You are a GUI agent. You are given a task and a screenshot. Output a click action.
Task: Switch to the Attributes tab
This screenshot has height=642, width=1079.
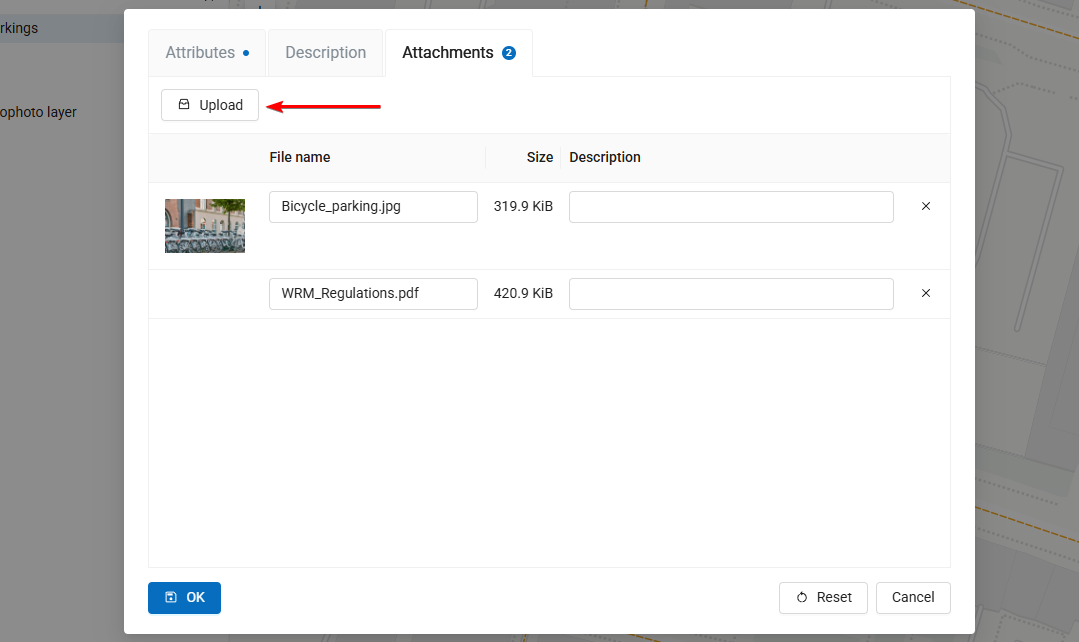(x=206, y=53)
